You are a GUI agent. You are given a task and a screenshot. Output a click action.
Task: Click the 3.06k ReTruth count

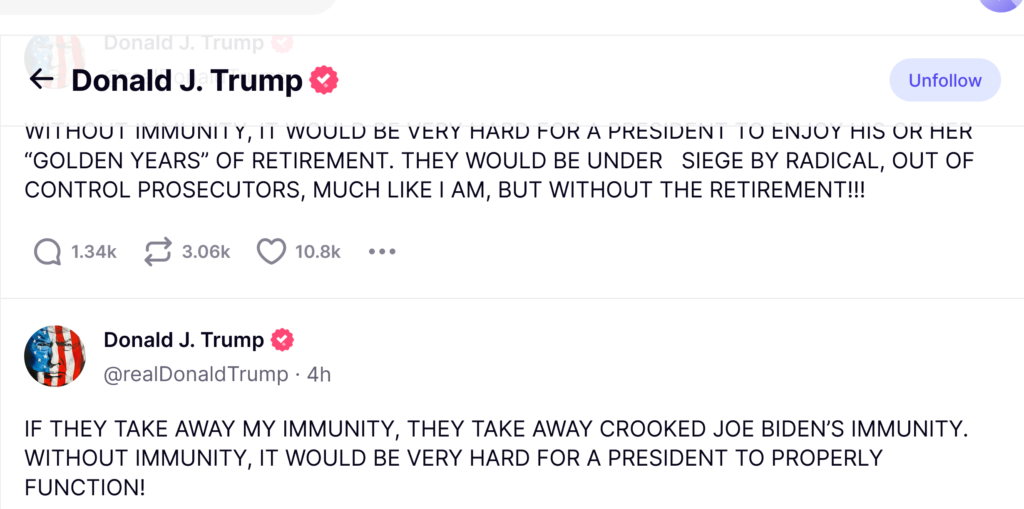(206, 252)
